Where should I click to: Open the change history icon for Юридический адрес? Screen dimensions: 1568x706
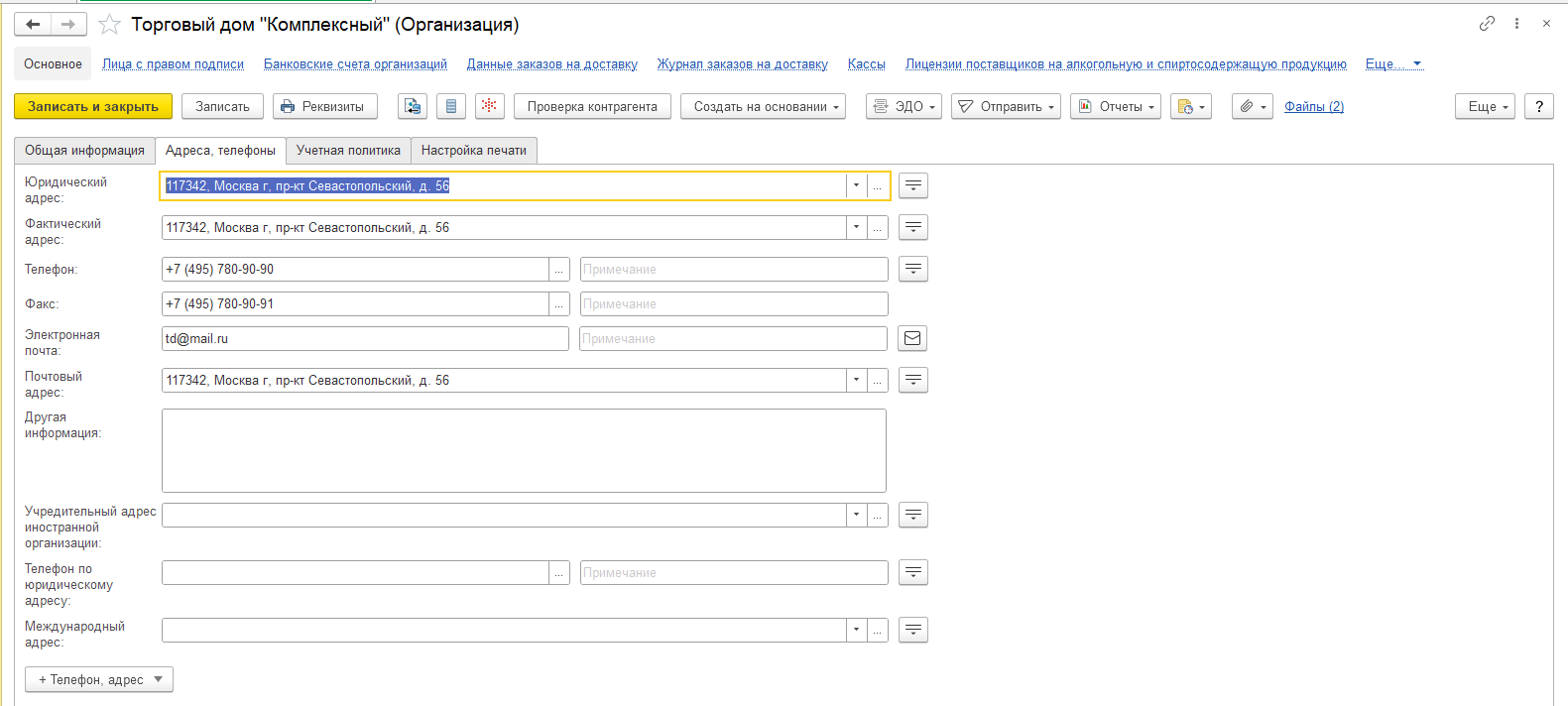913,186
